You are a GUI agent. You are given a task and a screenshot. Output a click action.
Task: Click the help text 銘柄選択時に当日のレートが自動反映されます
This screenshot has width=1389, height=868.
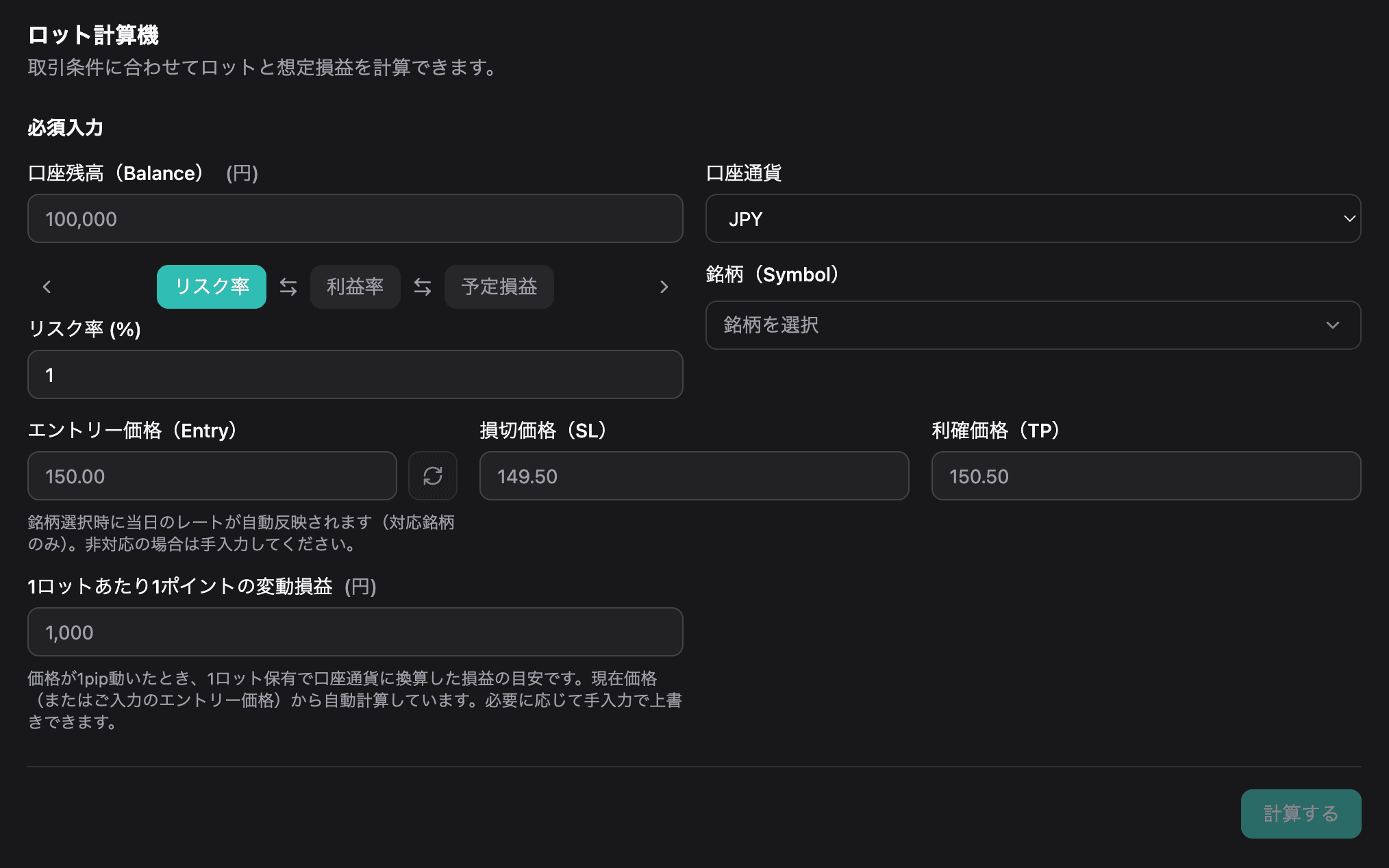[x=241, y=533]
